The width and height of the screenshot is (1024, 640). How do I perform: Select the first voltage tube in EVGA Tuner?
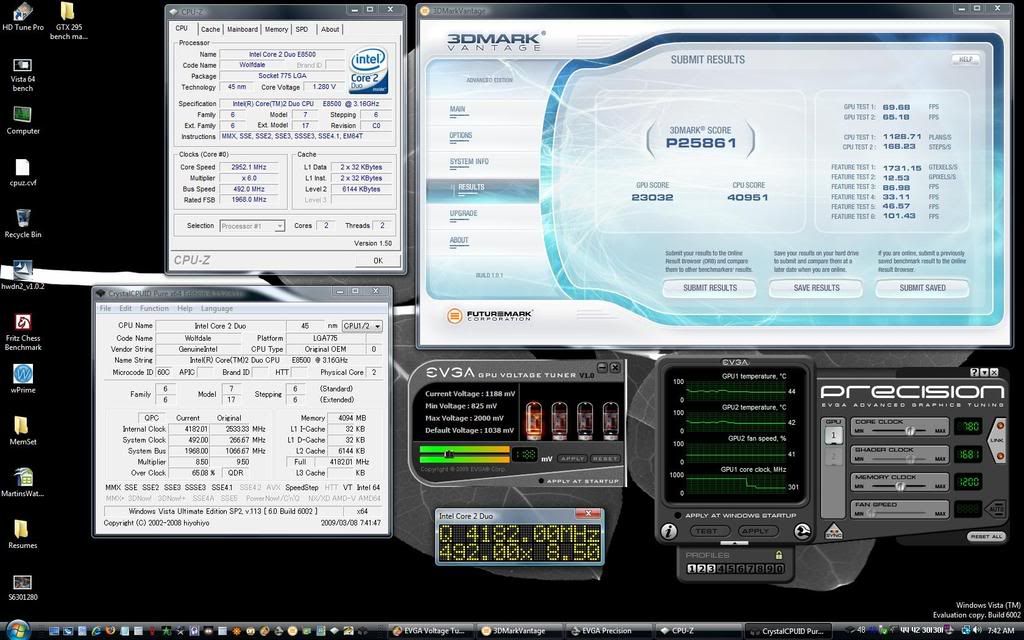[534, 419]
